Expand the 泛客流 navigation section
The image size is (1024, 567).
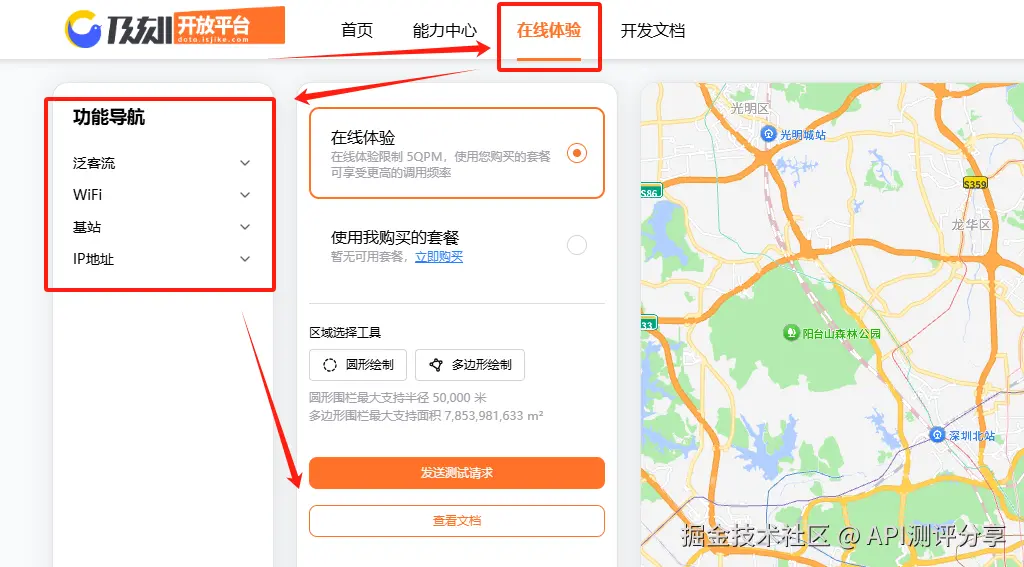pos(161,163)
